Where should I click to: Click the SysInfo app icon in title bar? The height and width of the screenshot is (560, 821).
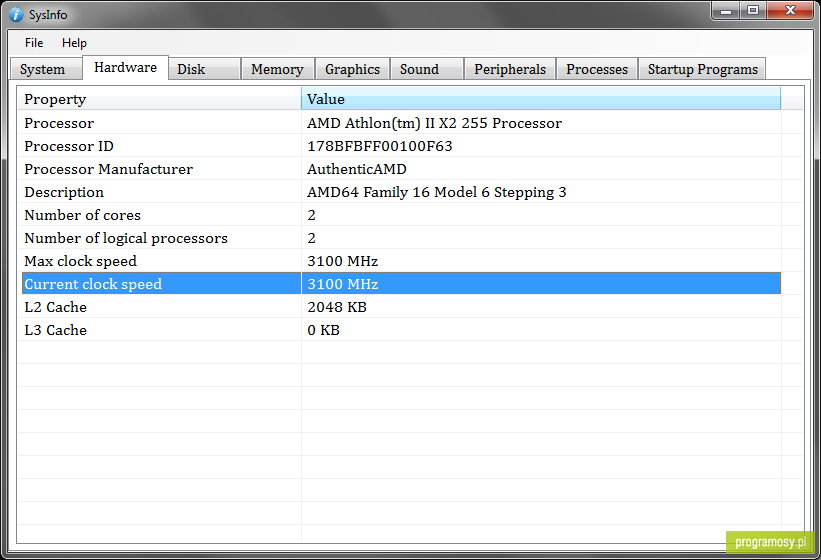(x=16, y=15)
